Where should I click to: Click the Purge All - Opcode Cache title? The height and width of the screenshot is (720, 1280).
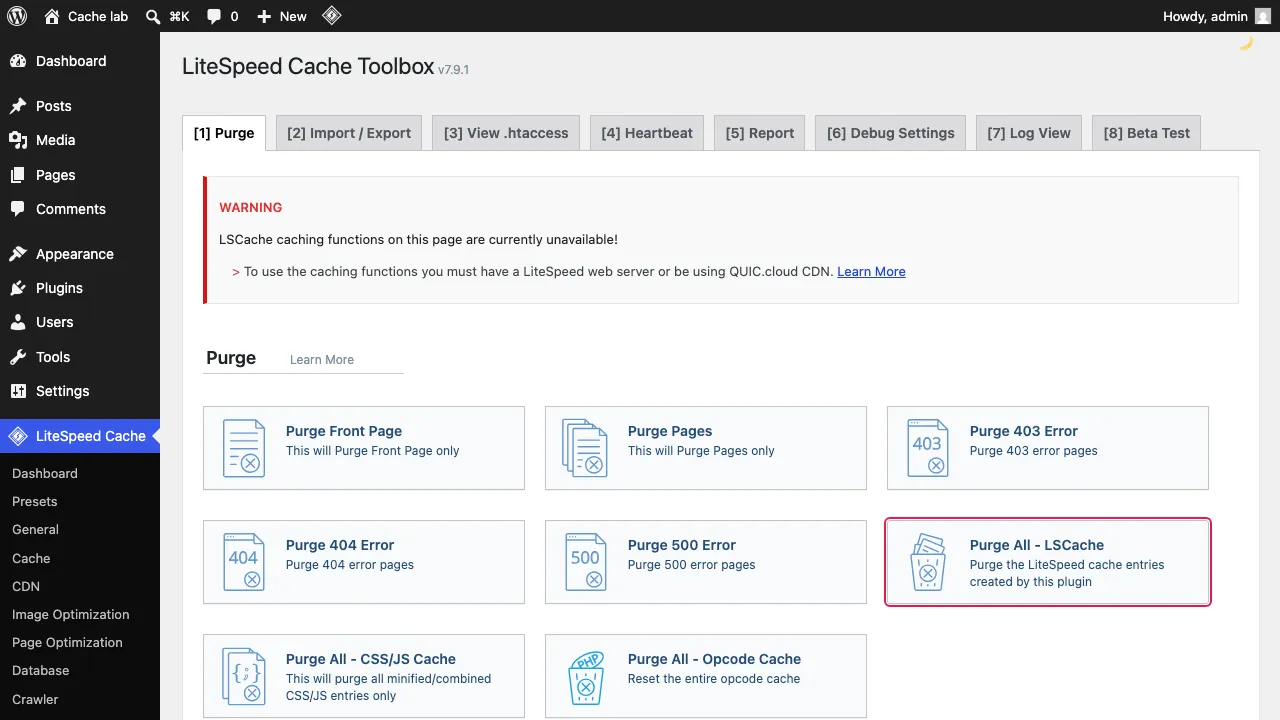[x=714, y=659]
